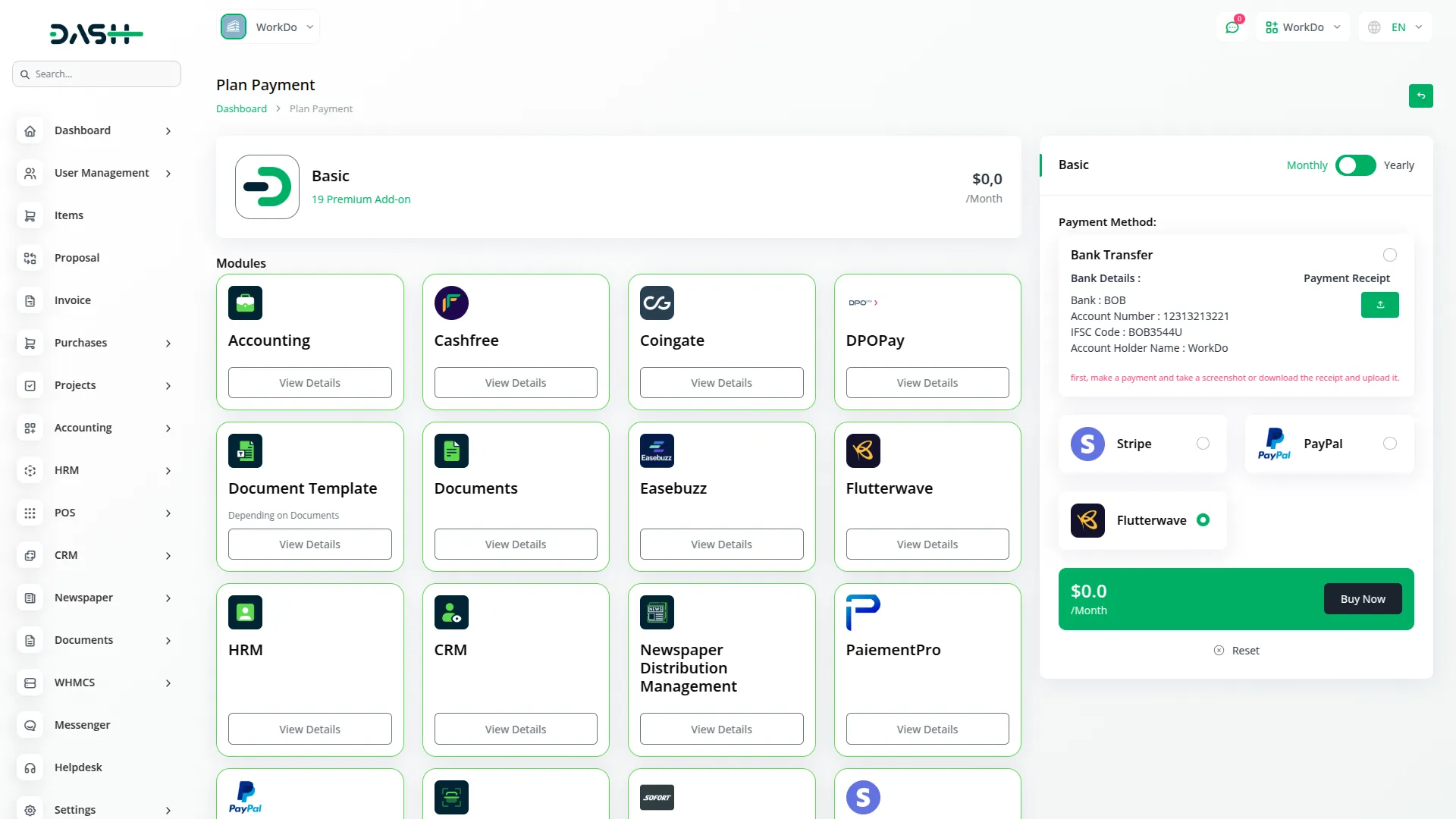Click the Cashfree module icon
The height and width of the screenshot is (819, 1456).
[451, 303]
